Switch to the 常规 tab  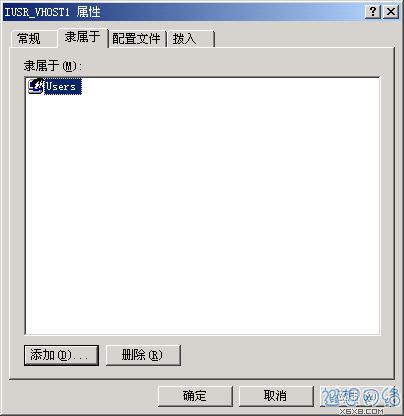tap(29, 39)
